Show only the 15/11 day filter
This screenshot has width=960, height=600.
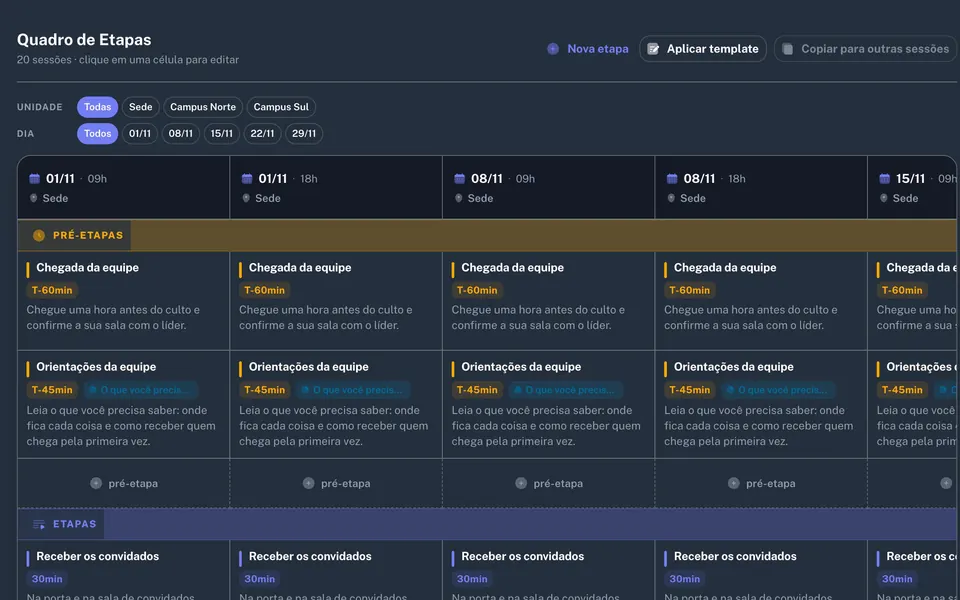tap(222, 133)
